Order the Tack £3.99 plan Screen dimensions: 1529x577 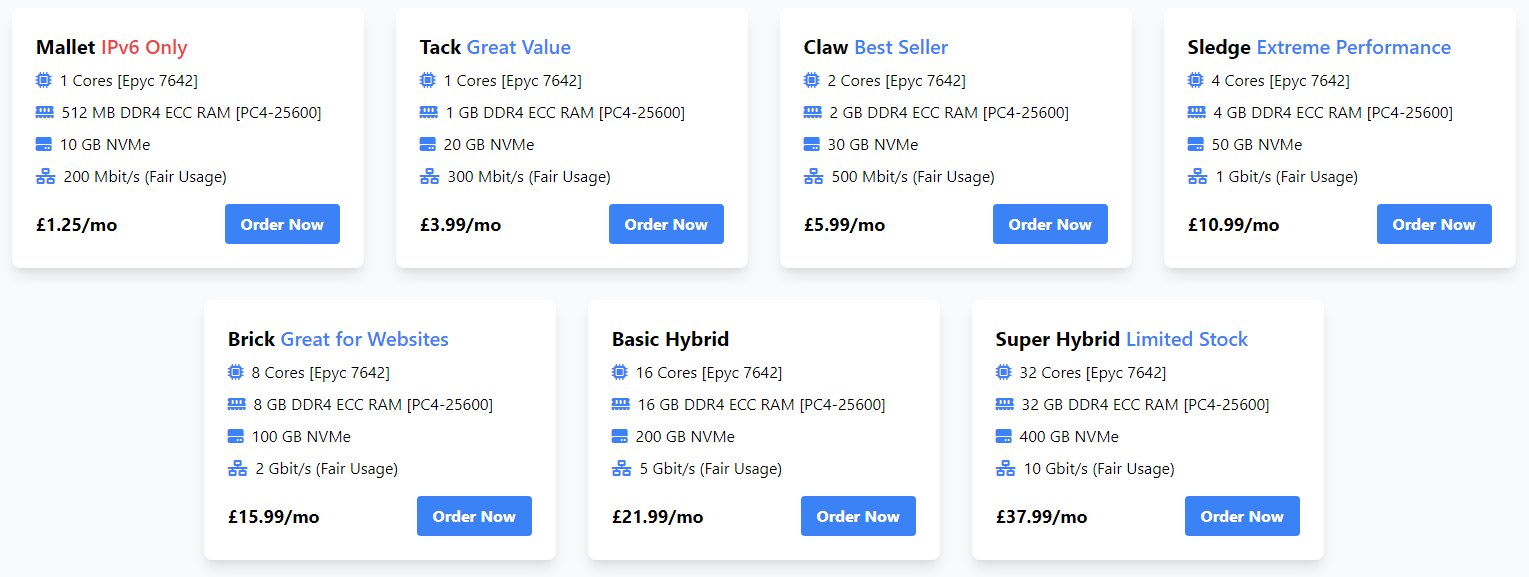coord(666,224)
